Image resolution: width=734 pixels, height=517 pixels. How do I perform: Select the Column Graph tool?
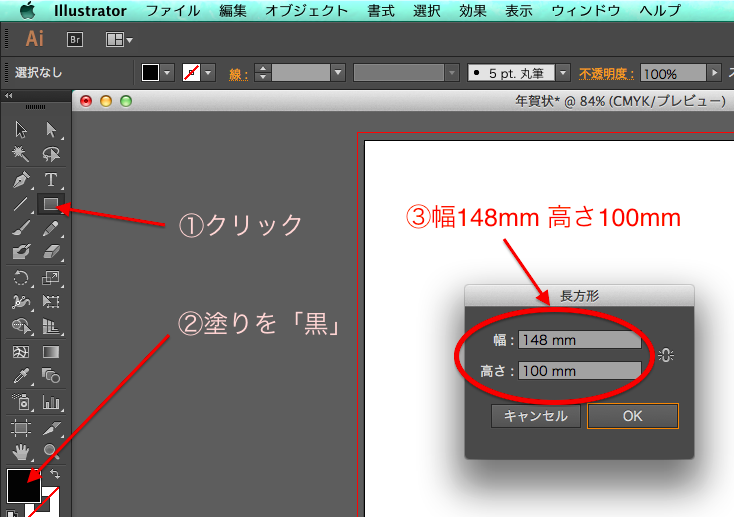[51, 402]
